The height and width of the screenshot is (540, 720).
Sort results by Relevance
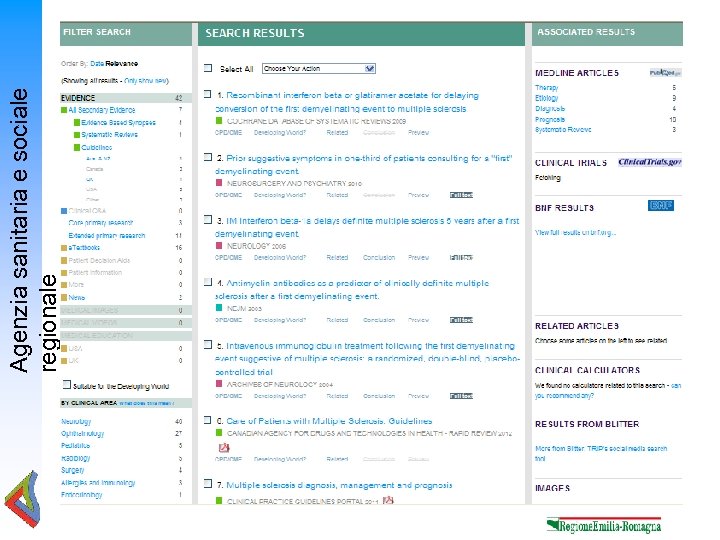point(122,63)
